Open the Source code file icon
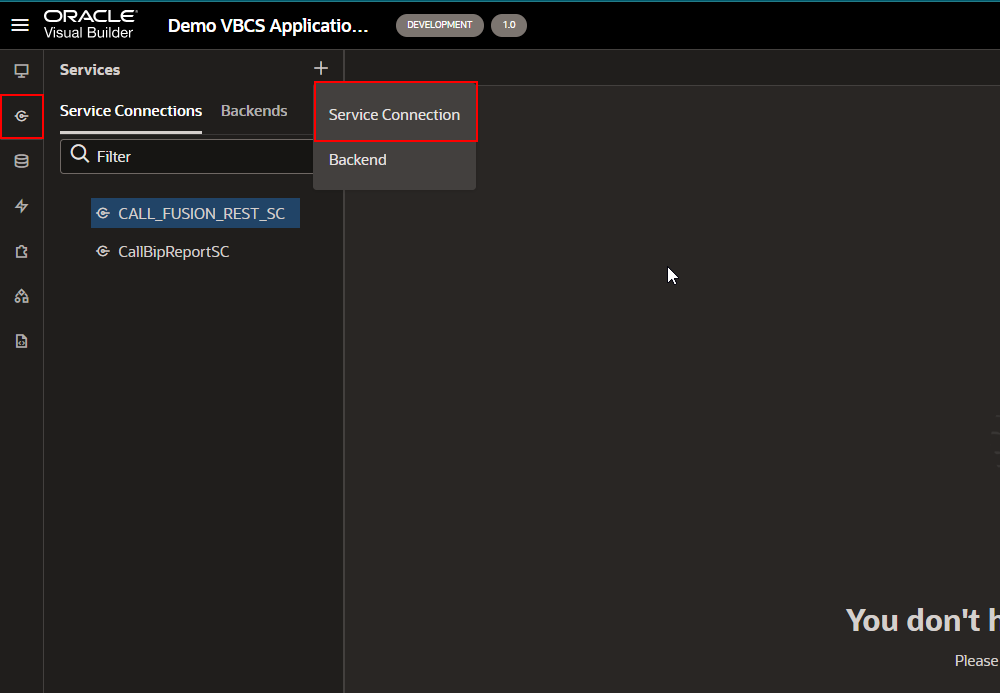Image resolution: width=1000 pixels, height=693 pixels. (x=22, y=341)
